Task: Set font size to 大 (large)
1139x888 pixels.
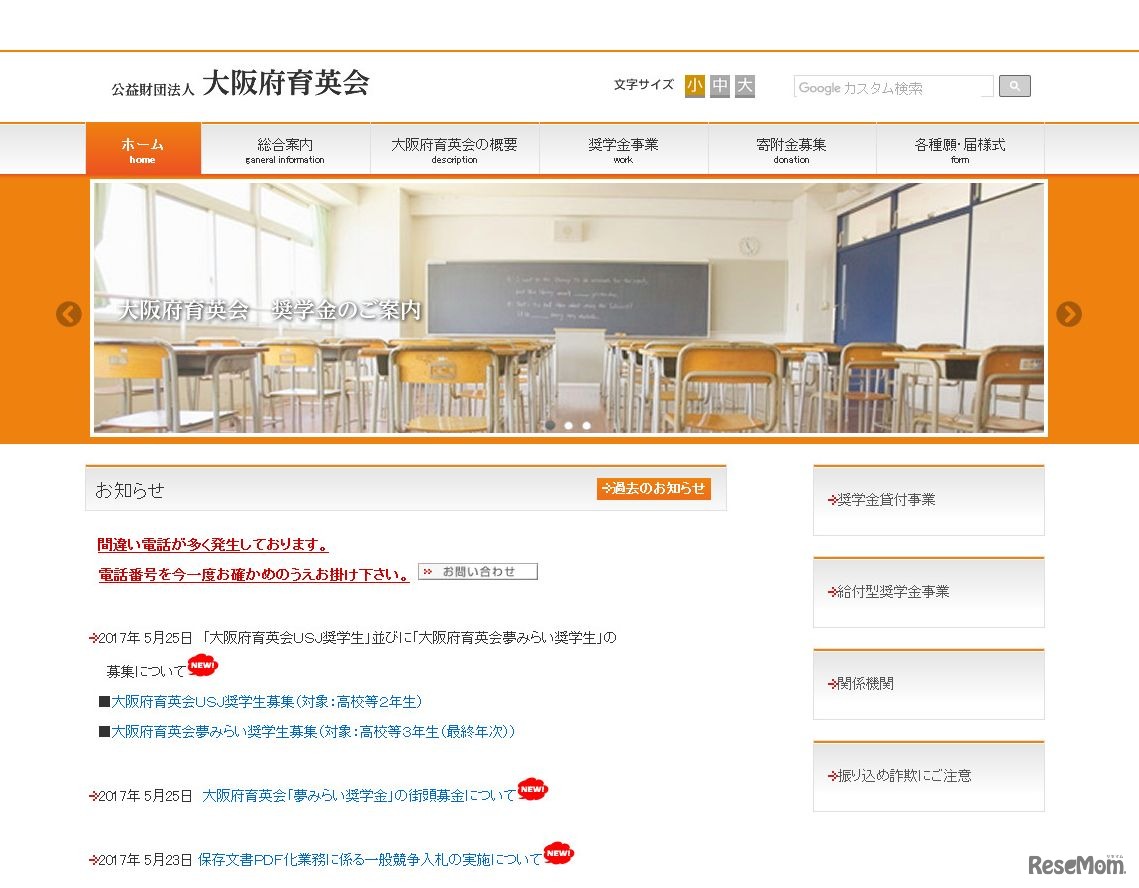Action: [742, 86]
